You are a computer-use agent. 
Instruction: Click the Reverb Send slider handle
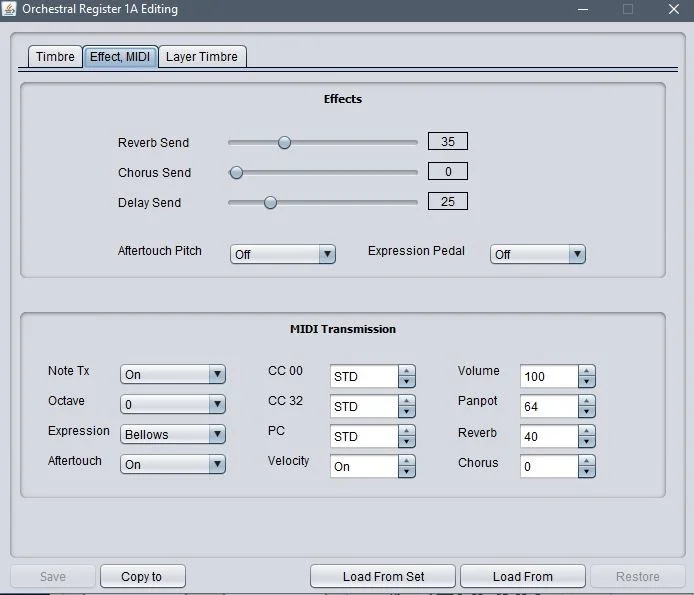(x=284, y=143)
